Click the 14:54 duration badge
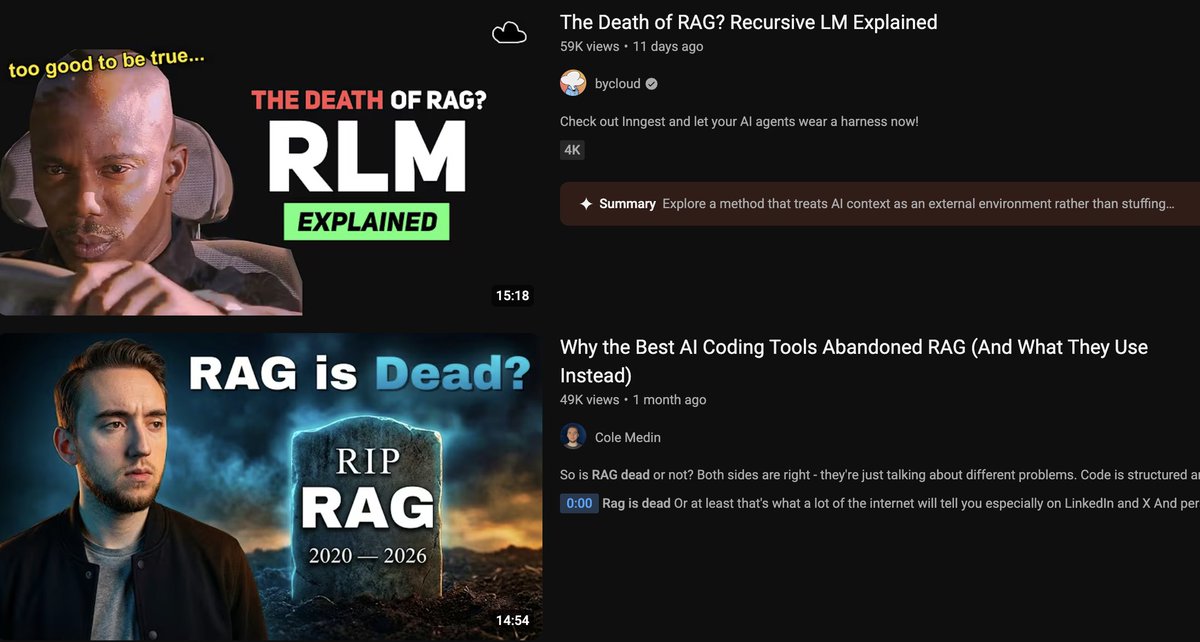The image size is (1200, 642). point(512,620)
